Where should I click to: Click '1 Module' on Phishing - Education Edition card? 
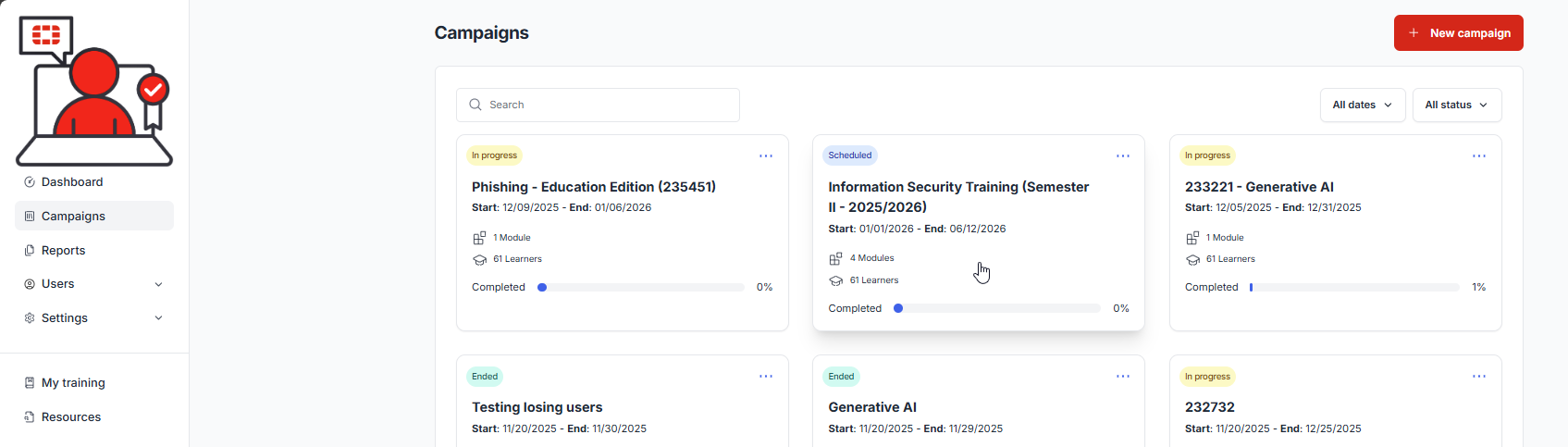512,238
